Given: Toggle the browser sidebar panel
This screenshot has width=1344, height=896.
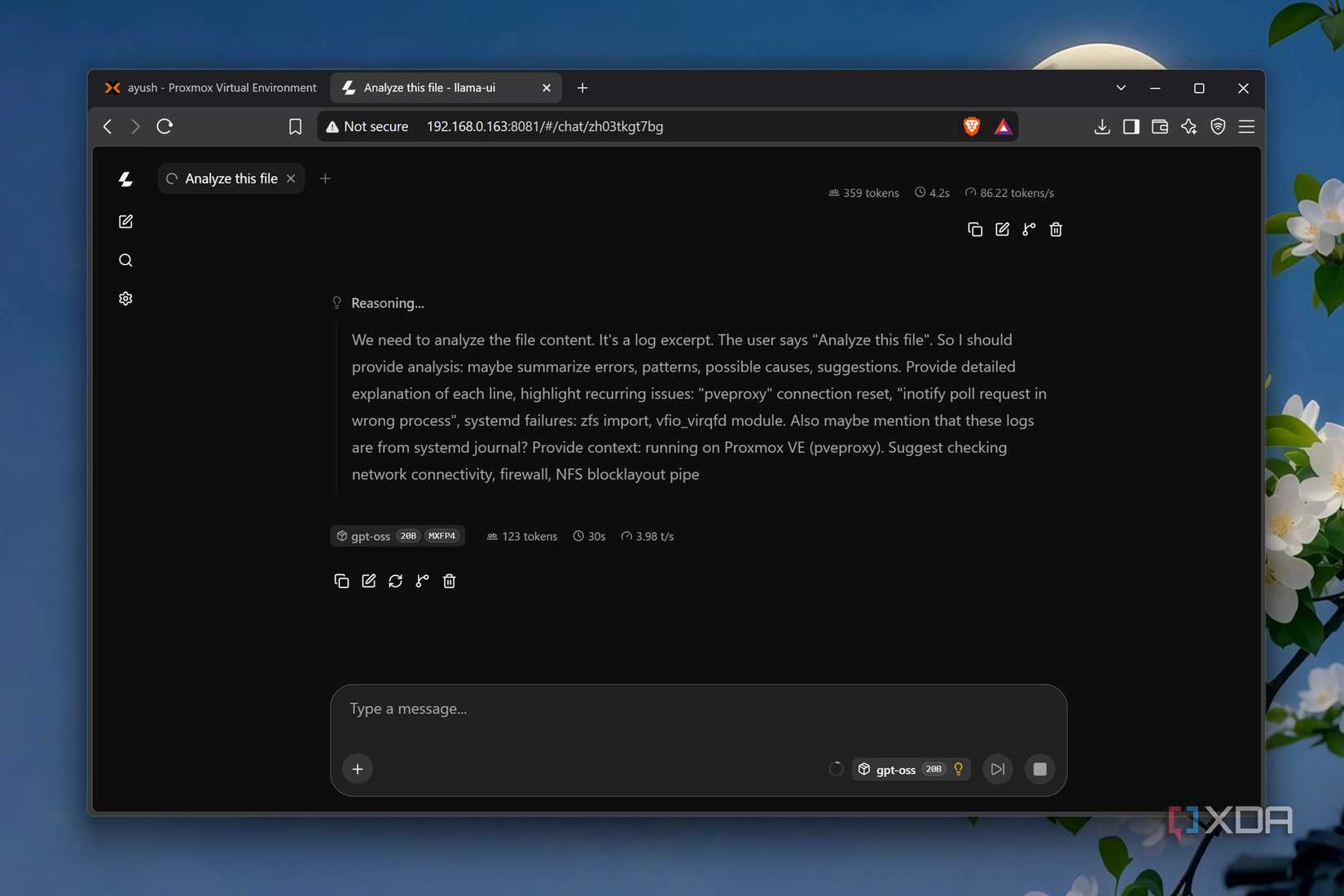Looking at the screenshot, I should (x=1131, y=126).
